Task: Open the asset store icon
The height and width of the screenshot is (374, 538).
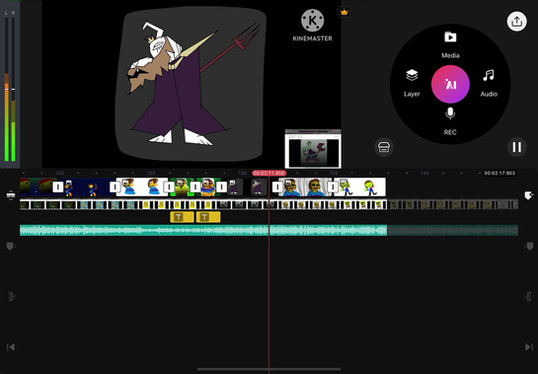Action: pos(384,147)
